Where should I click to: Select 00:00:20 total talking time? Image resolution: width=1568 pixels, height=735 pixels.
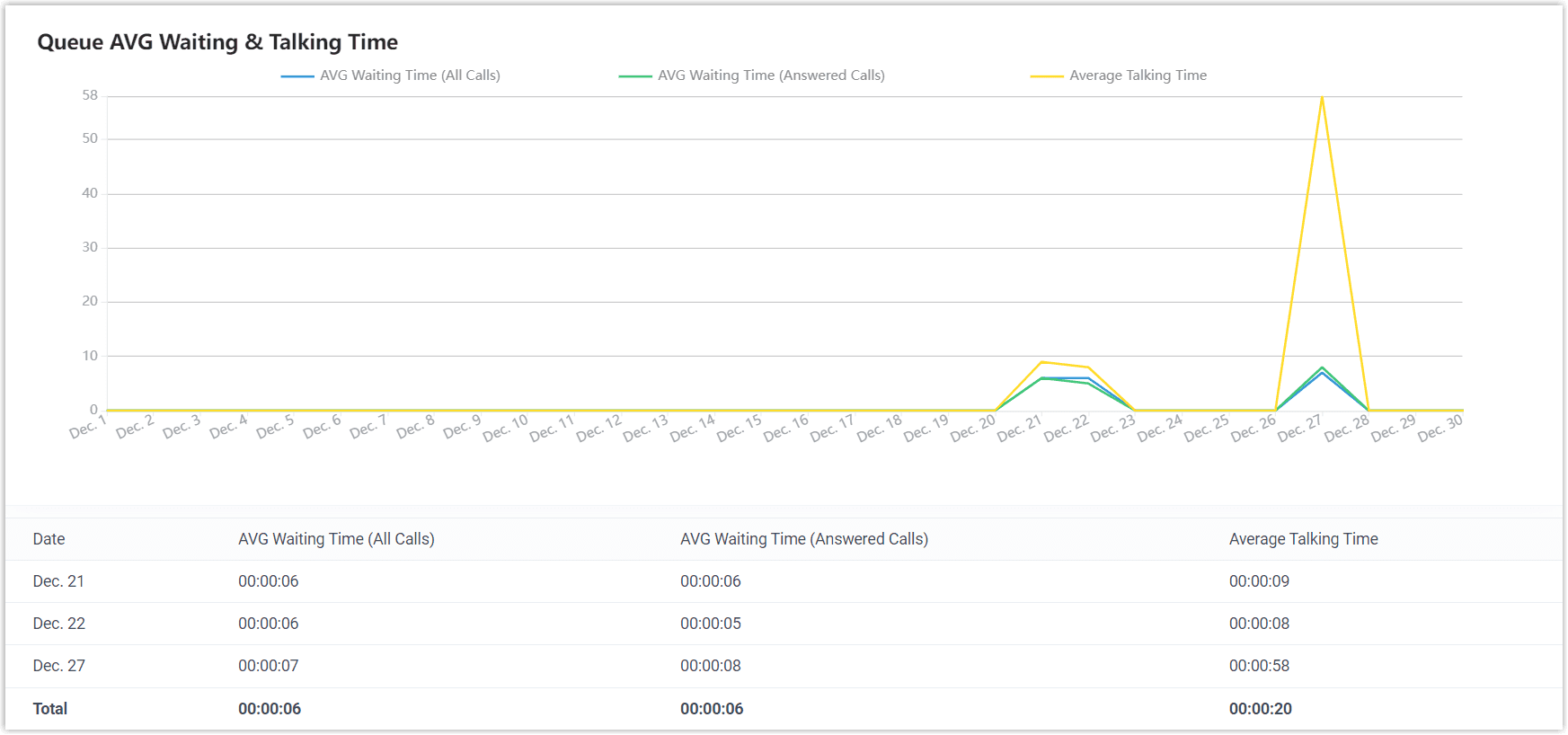pyautogui.click(x=1261, y=709)
